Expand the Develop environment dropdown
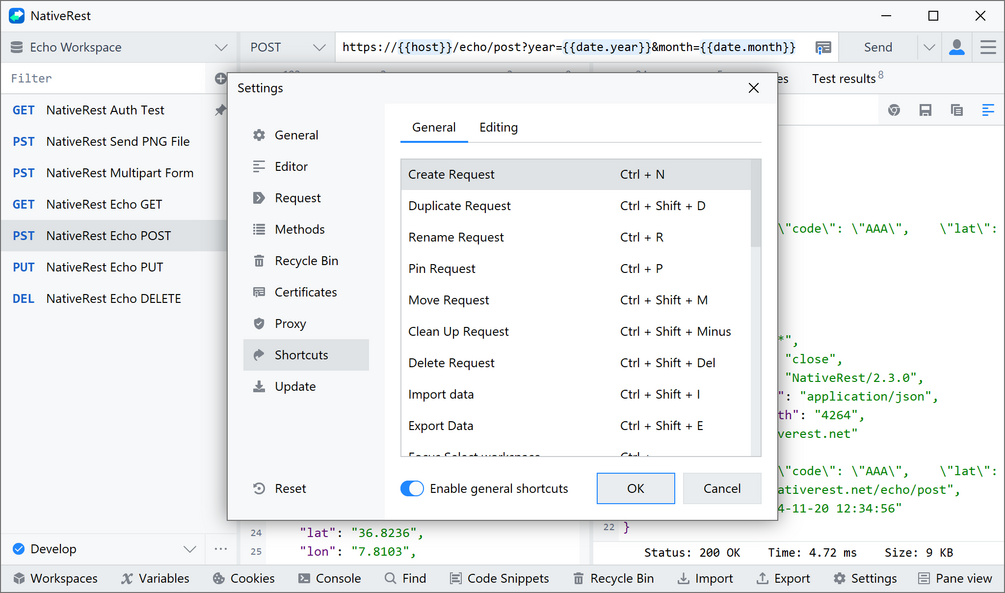This screenshot has width=1005, height=593. pyautogui.click(x=190, y=549)
